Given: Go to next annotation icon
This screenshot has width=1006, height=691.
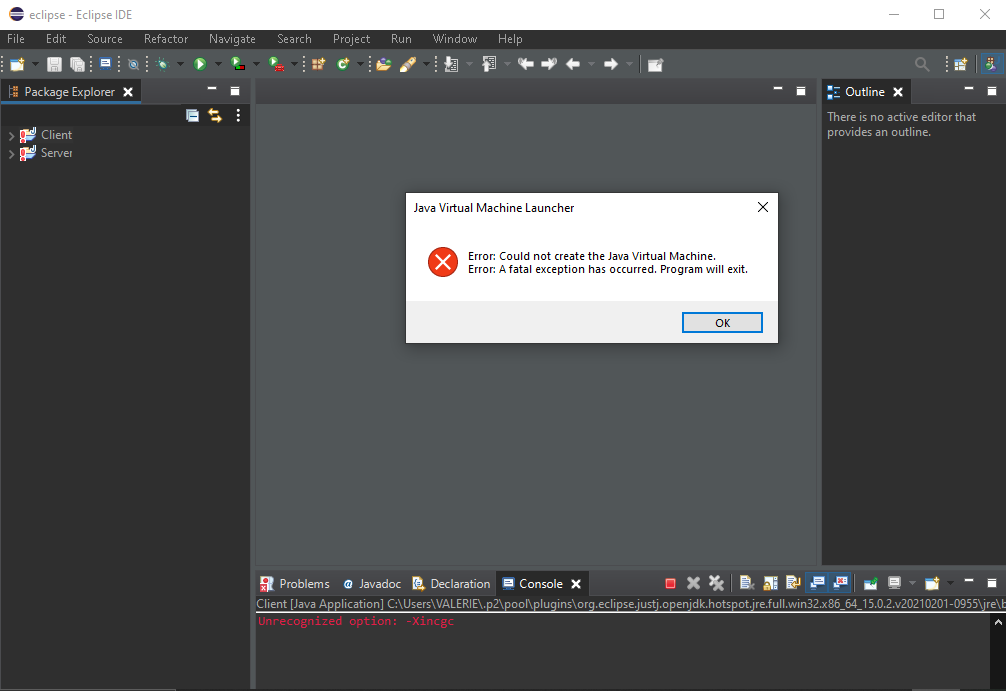Looking at the screenshot, I should point(452,64).
